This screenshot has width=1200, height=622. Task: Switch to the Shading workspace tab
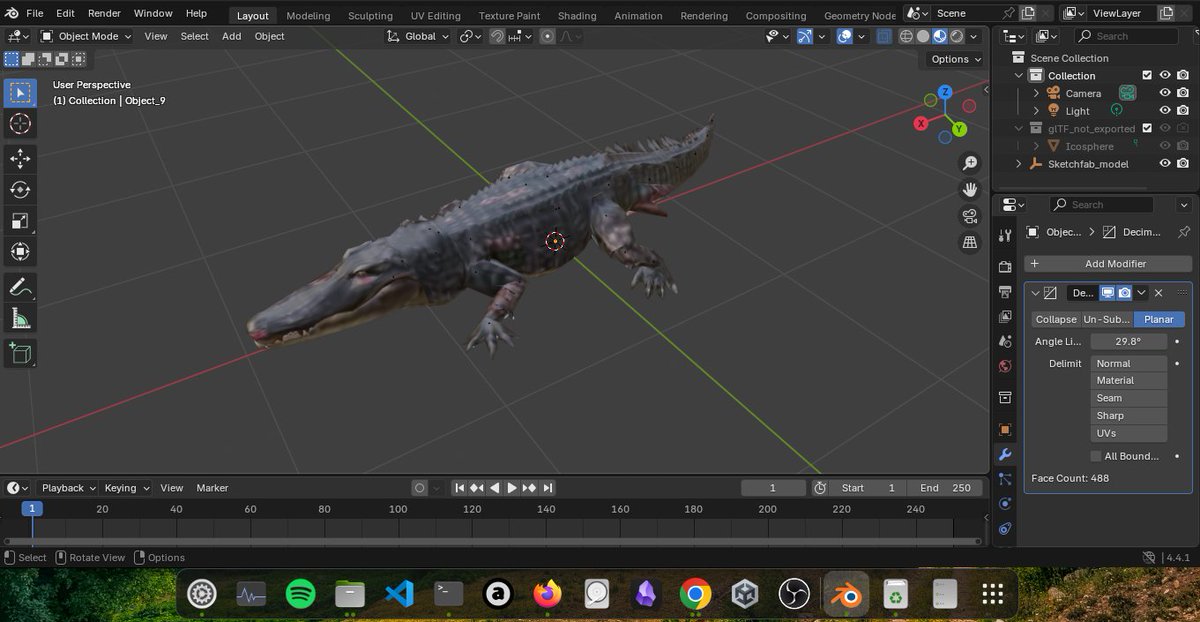(x=577, y=15)
